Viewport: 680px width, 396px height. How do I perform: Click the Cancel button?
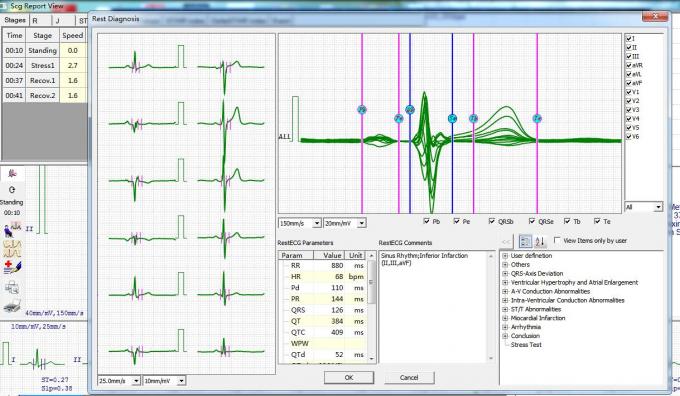(409, 377)
